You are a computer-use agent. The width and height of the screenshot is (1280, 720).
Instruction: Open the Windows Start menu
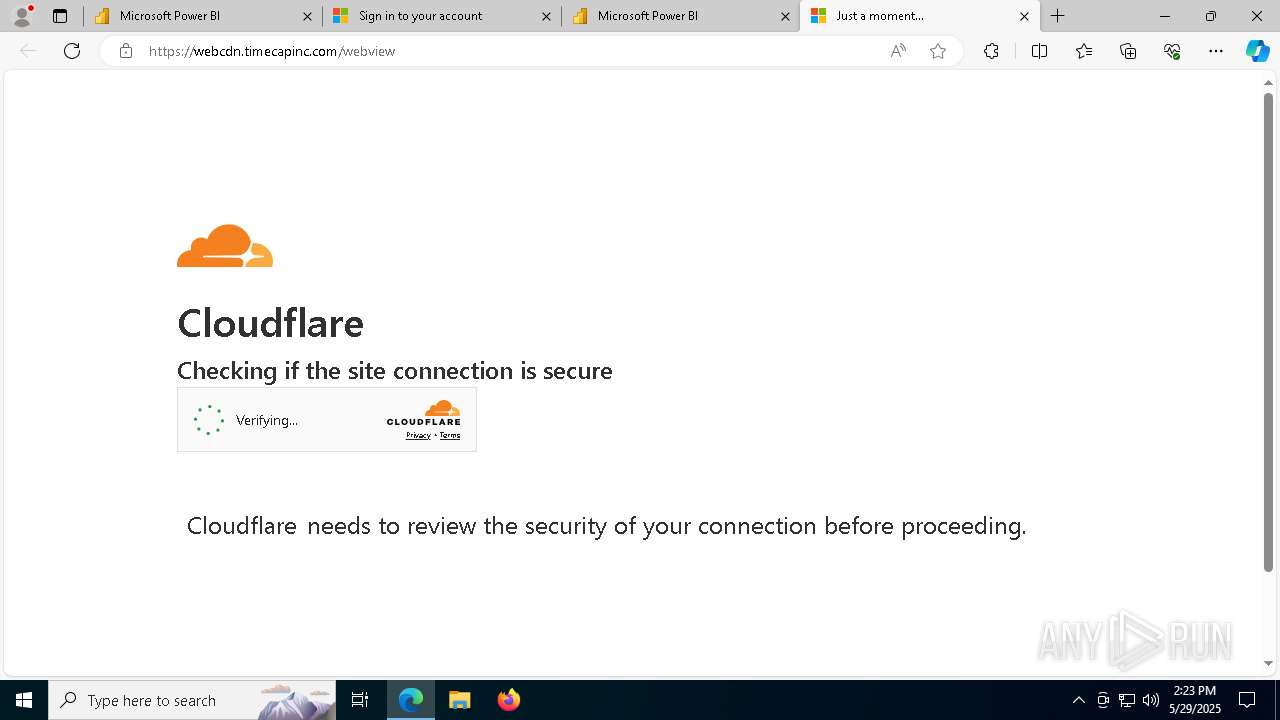pyautogui.click(x=24, y=700)
